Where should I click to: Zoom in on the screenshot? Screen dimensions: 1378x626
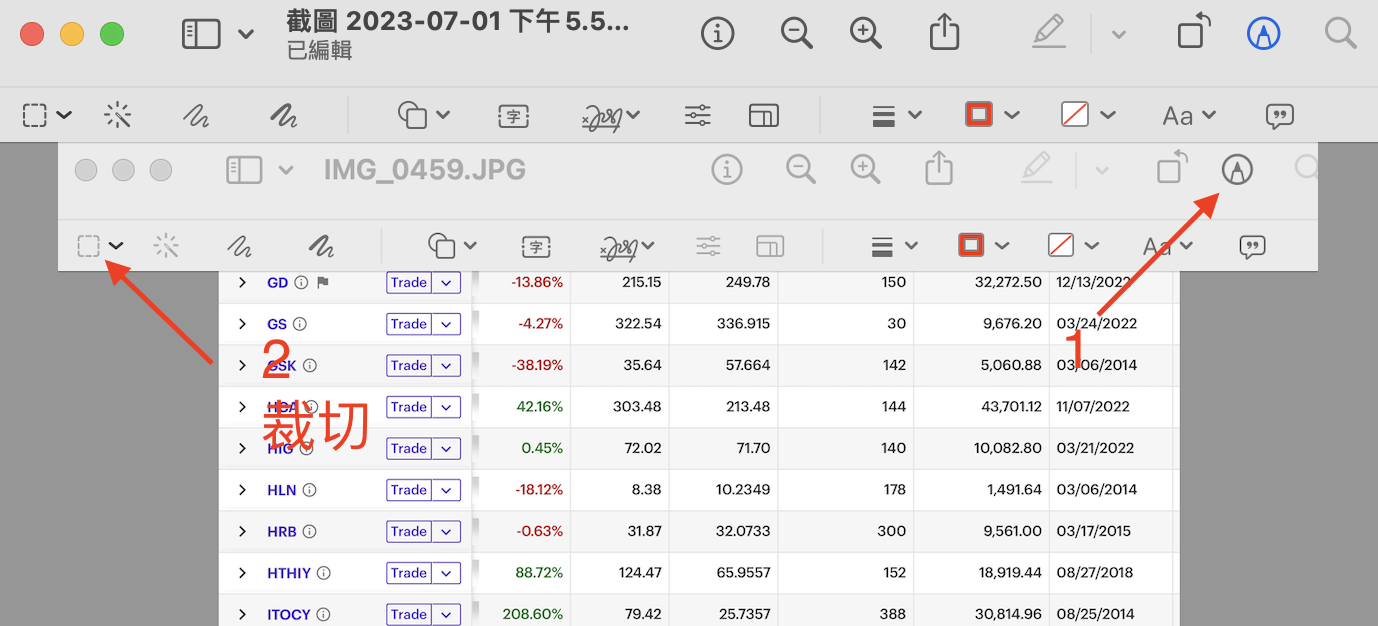pyautogui.click(x=866, y=34)
